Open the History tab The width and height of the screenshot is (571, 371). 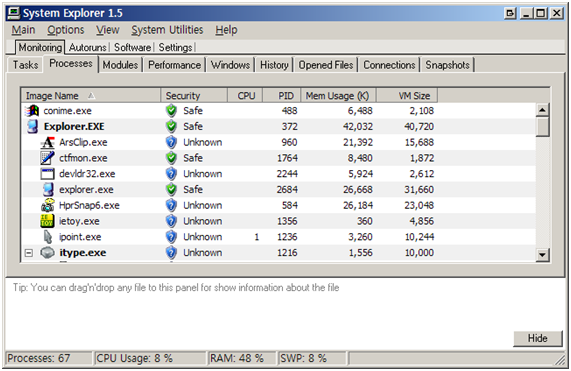[274, 65]
